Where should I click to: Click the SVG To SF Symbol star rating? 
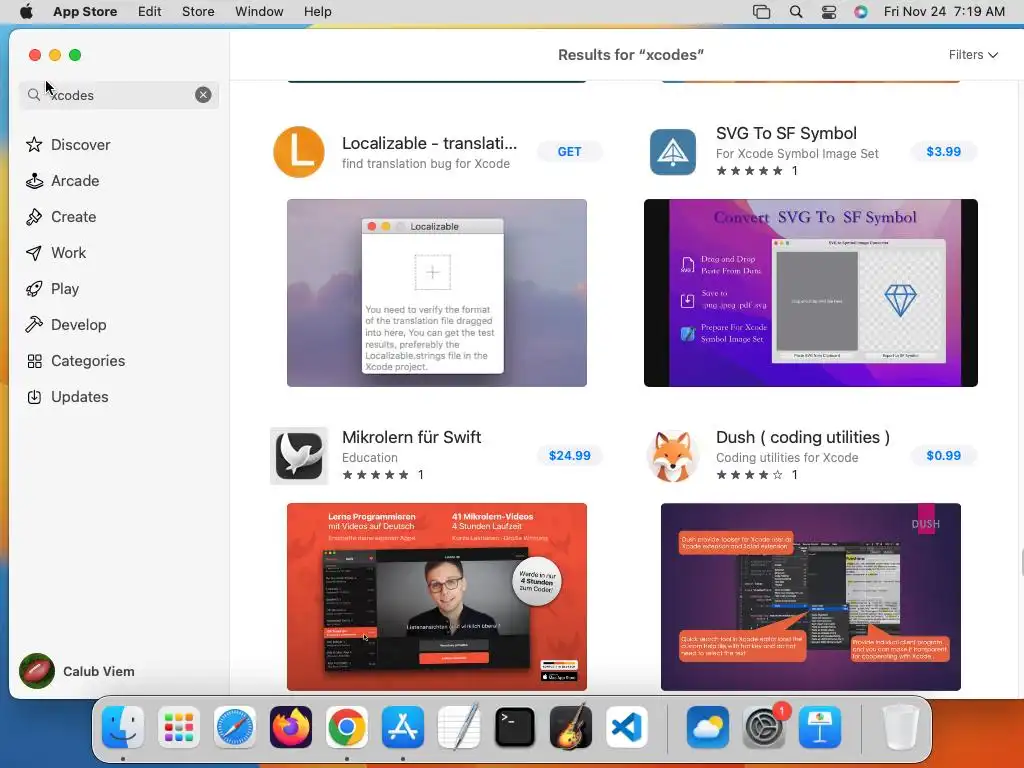pos(749,171)
